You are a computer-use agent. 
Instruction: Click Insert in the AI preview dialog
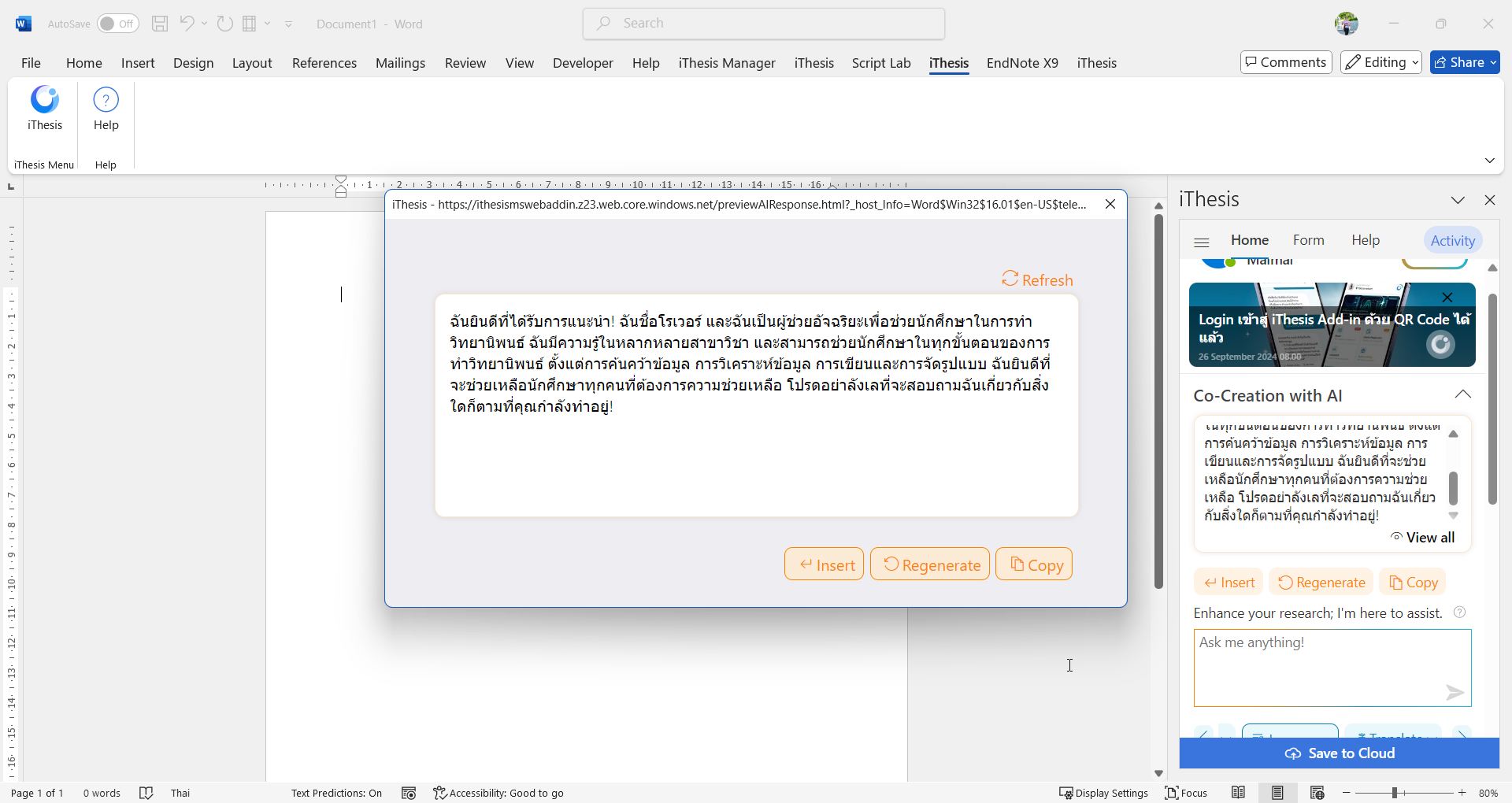(825, 564)
